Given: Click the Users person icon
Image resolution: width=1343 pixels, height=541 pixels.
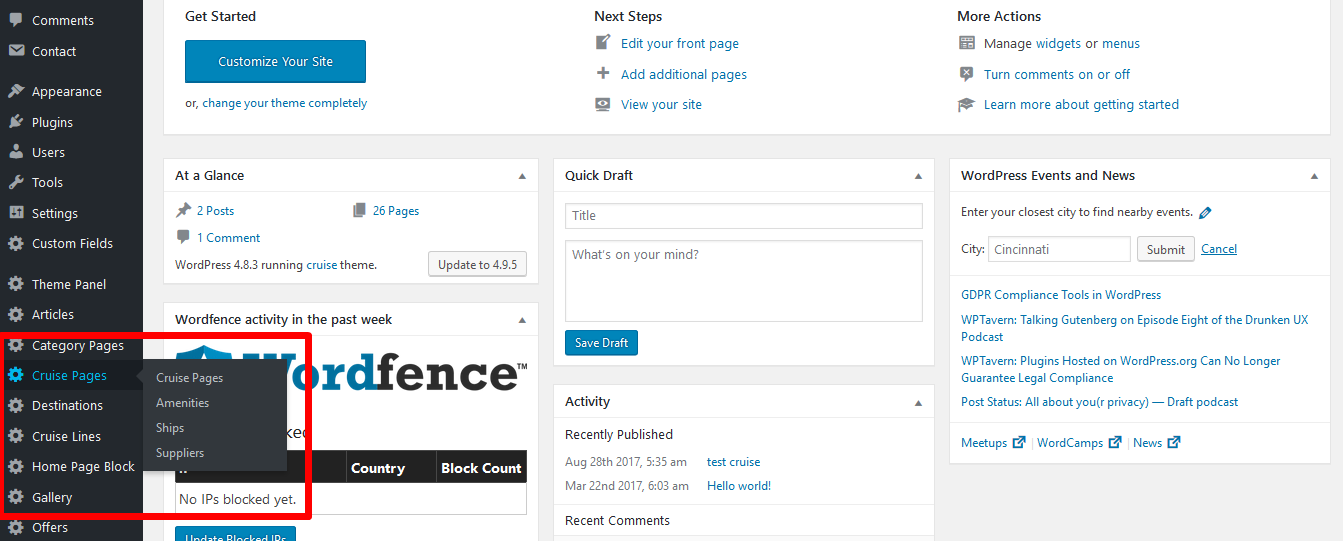Looking at the screenshot, I should click(x=16, y=152).
